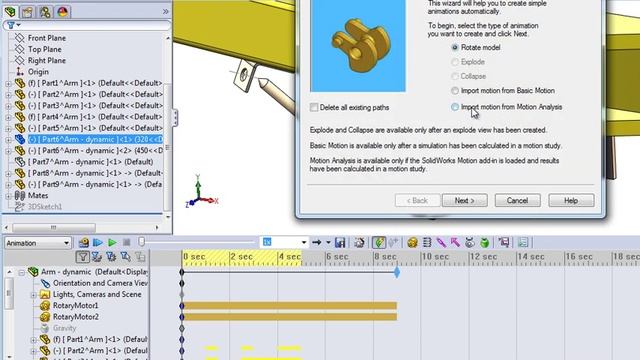
Task: Toggle the Filter Driving button
Action: coord(111,257)
